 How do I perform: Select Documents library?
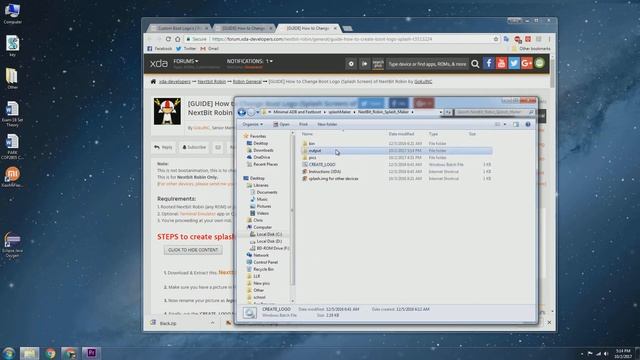click(267, 192)
